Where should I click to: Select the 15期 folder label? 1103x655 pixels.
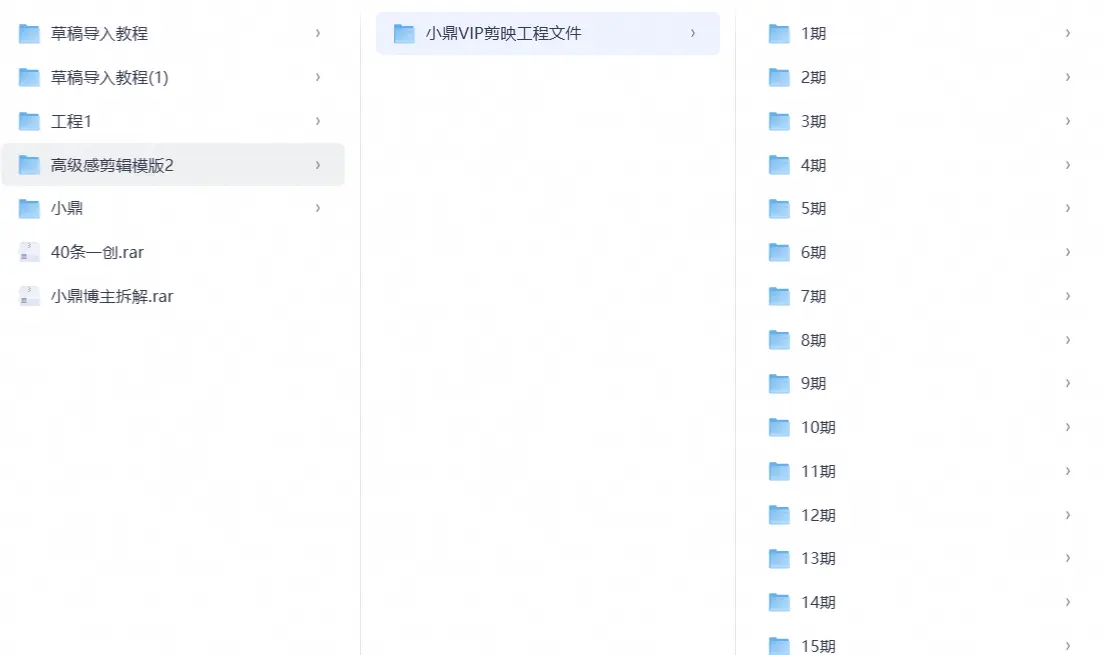pos(818,646)
